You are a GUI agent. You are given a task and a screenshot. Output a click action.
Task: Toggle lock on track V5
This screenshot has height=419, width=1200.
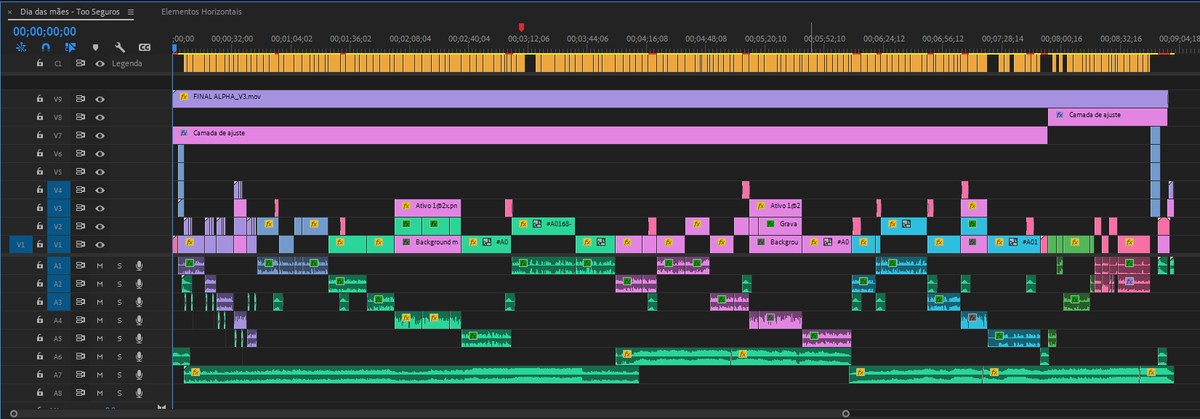[40, 172]
